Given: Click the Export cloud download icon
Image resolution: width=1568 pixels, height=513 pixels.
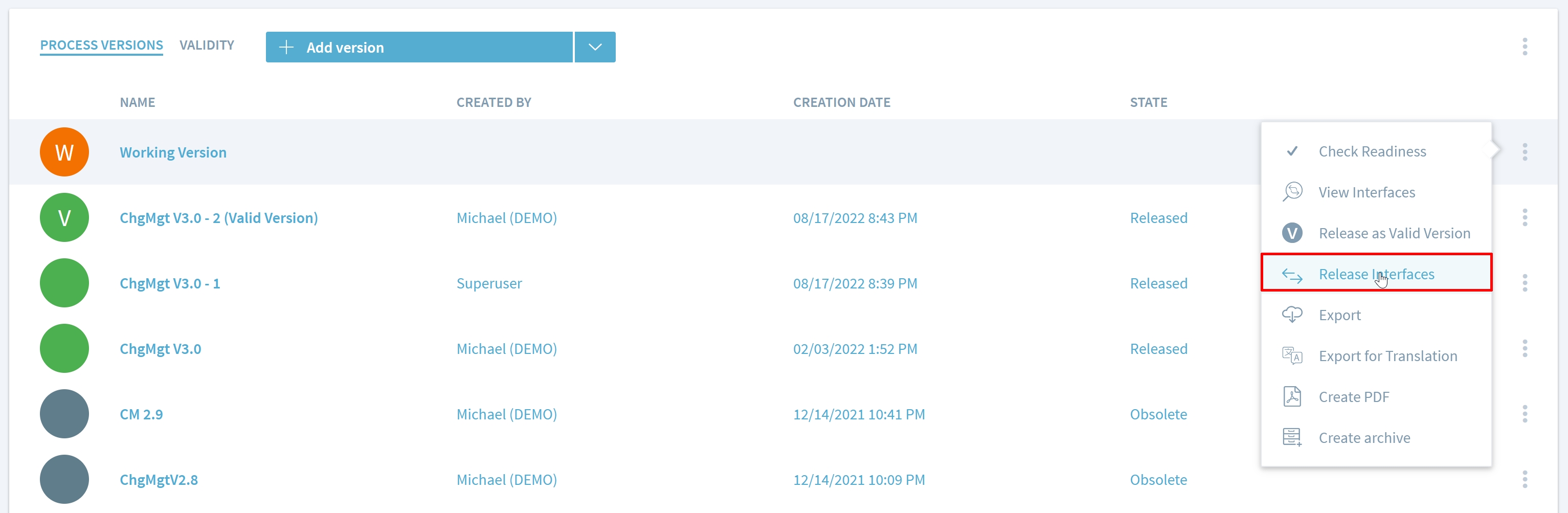Looking at the screenshot, I should [1292, 315].
